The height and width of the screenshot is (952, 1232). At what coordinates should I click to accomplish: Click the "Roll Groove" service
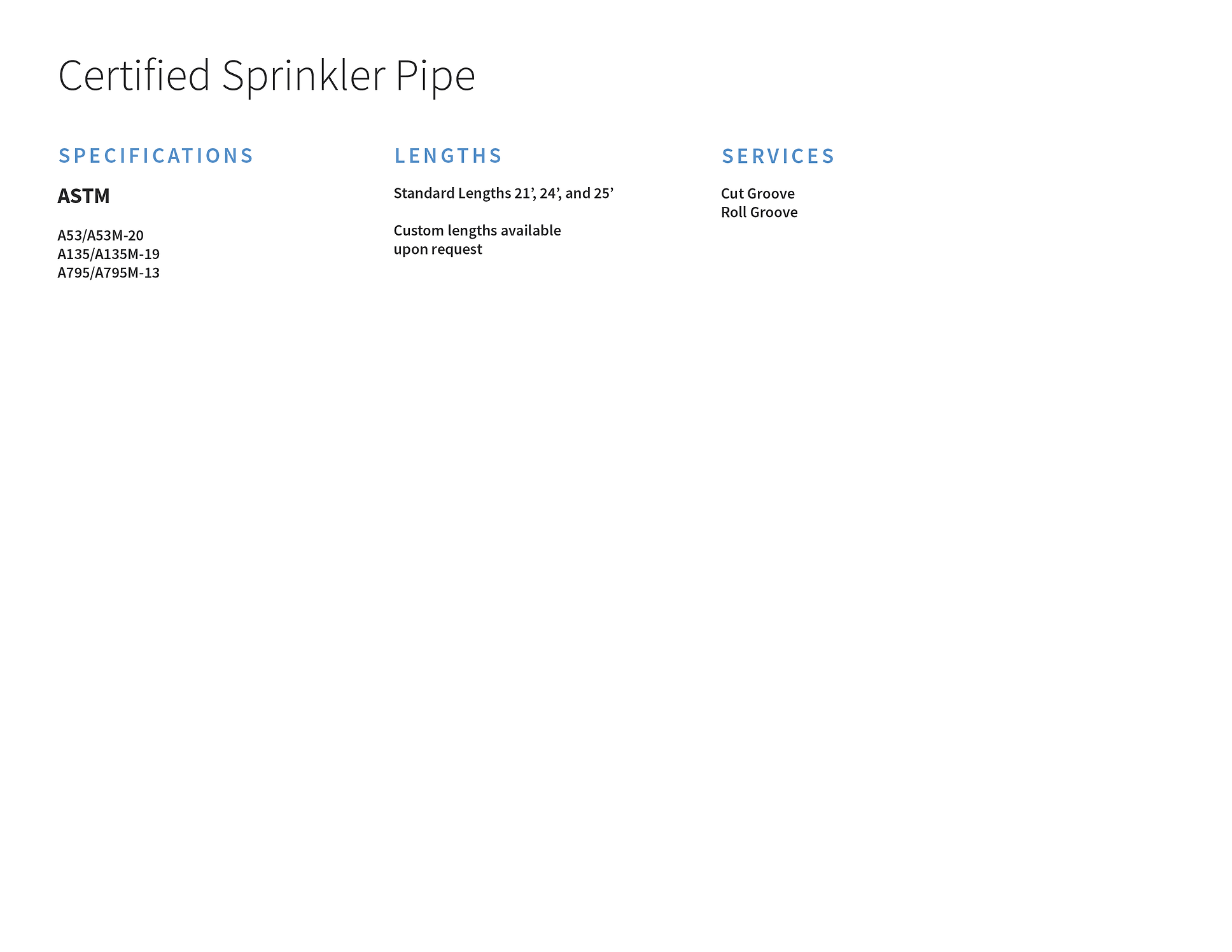click(759, 212)
